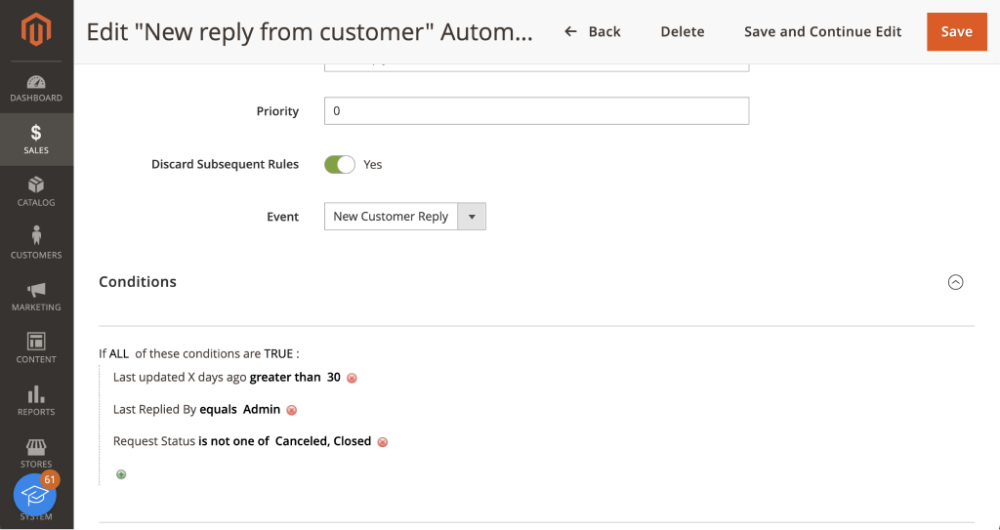Click the blue graduation cap help badge
This screenshot has width=1000, height=530.
[x=35, y=495]
